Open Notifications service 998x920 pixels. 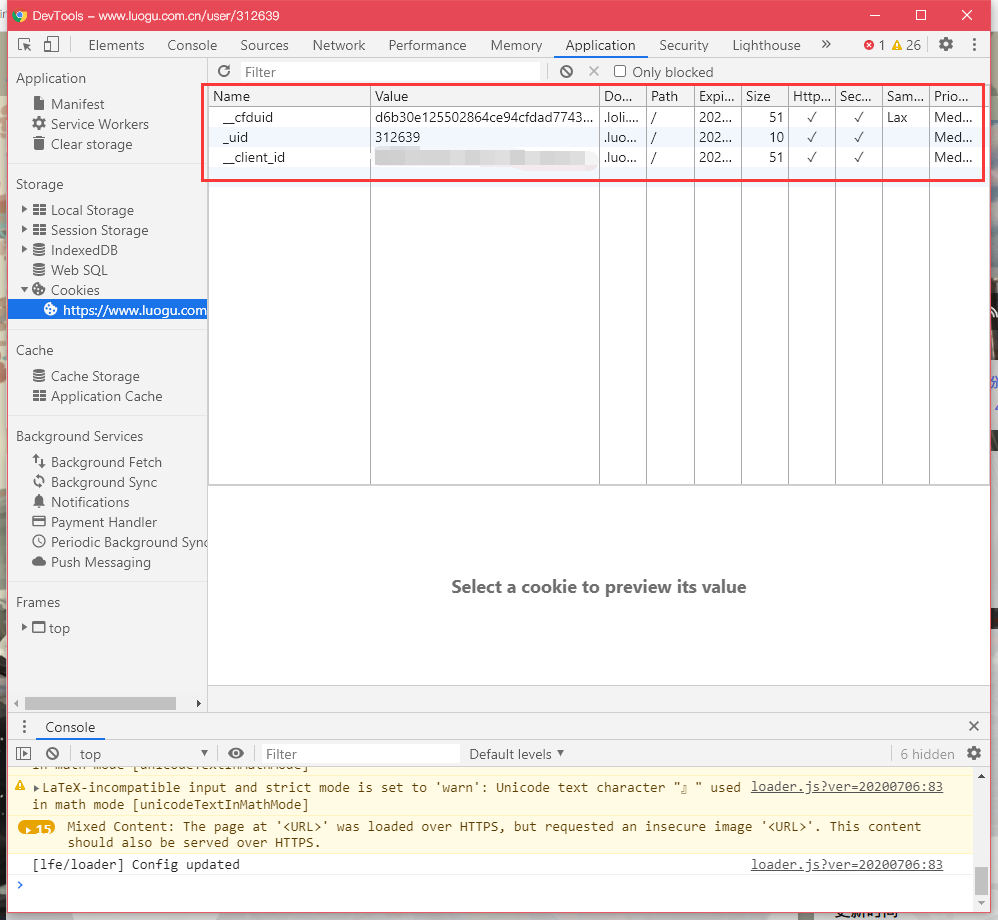(x=81, y=502)
